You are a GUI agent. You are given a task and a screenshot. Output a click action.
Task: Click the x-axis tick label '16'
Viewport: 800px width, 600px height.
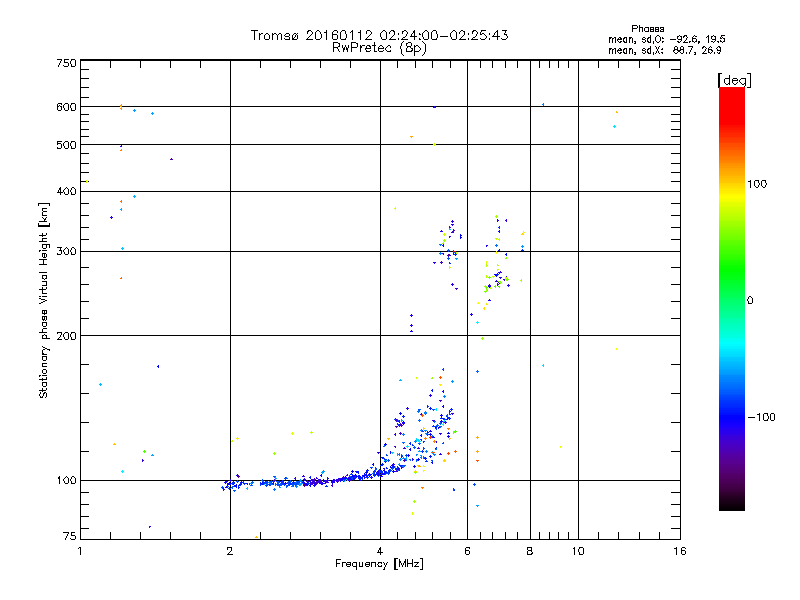680,551
